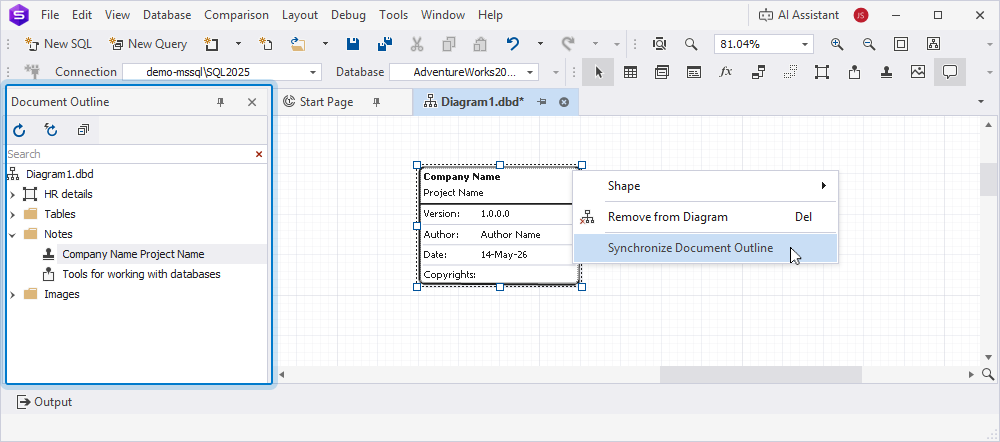Click the magnifier search icon in toolbar
Screen dimensions: 1000x442
click(x=691, y=44)
